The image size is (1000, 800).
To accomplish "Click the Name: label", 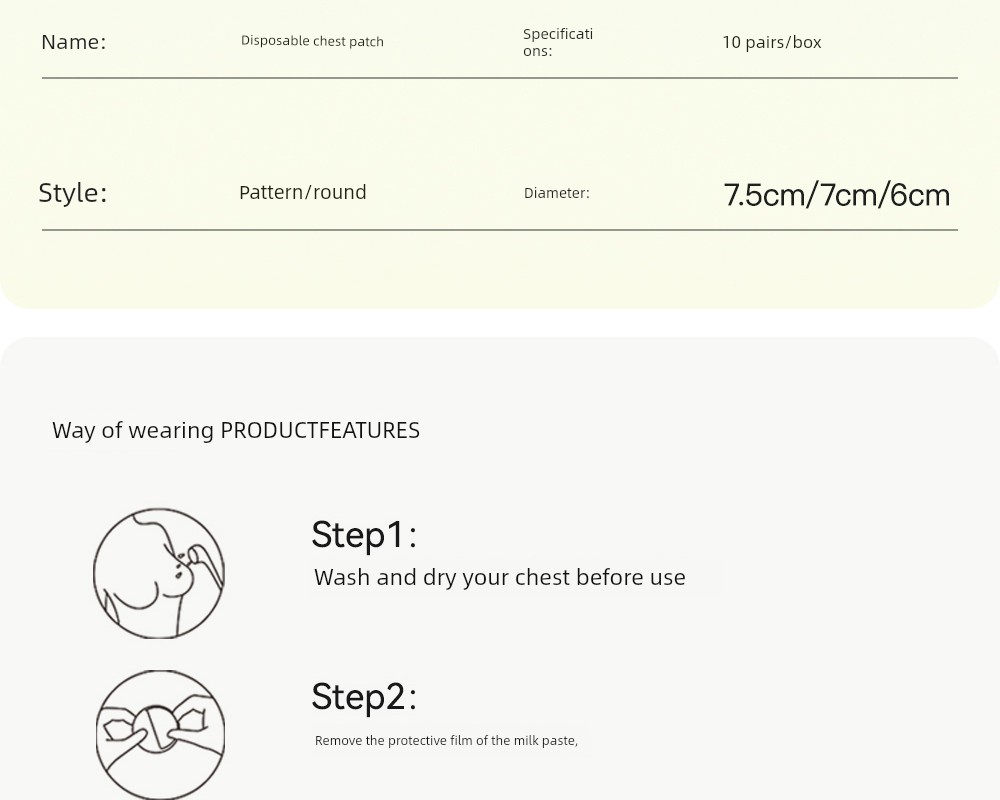I will [73, 42].
